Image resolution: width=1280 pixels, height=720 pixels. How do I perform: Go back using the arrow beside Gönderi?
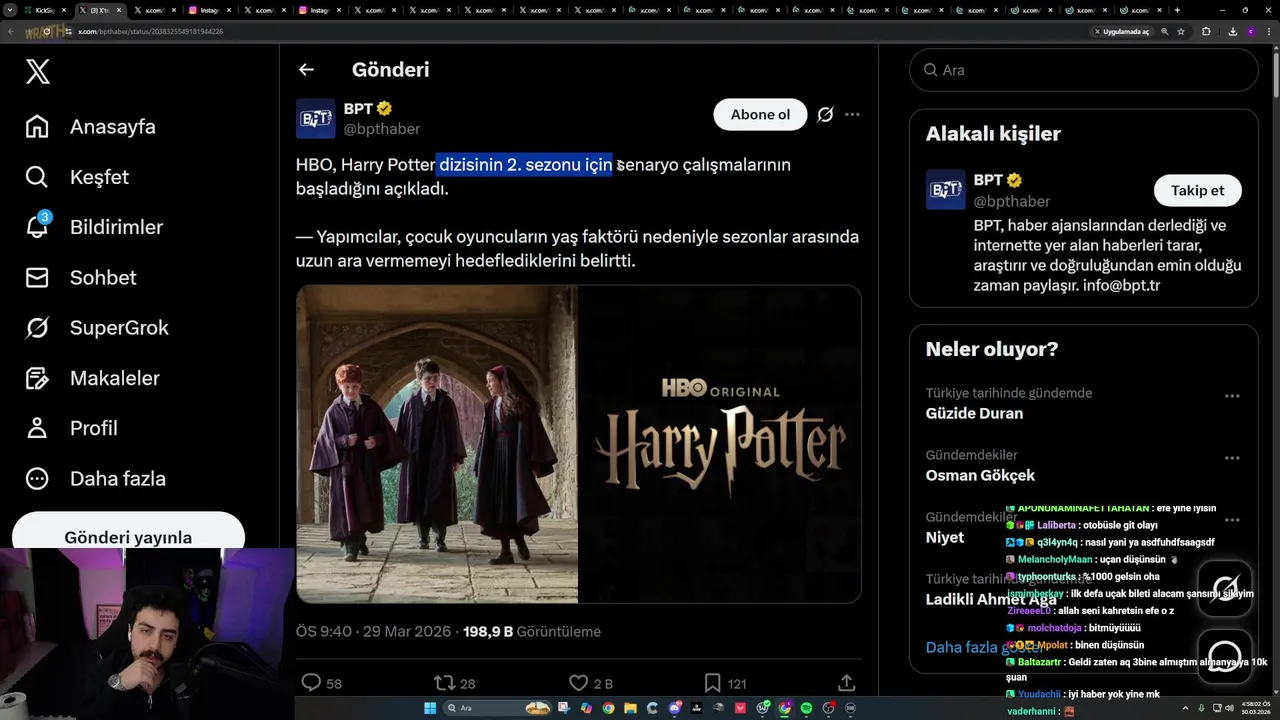[306, 70]
